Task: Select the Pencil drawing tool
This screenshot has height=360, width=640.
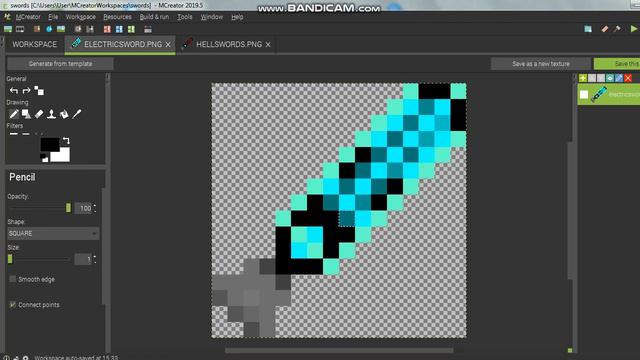Action: point(14,114)
